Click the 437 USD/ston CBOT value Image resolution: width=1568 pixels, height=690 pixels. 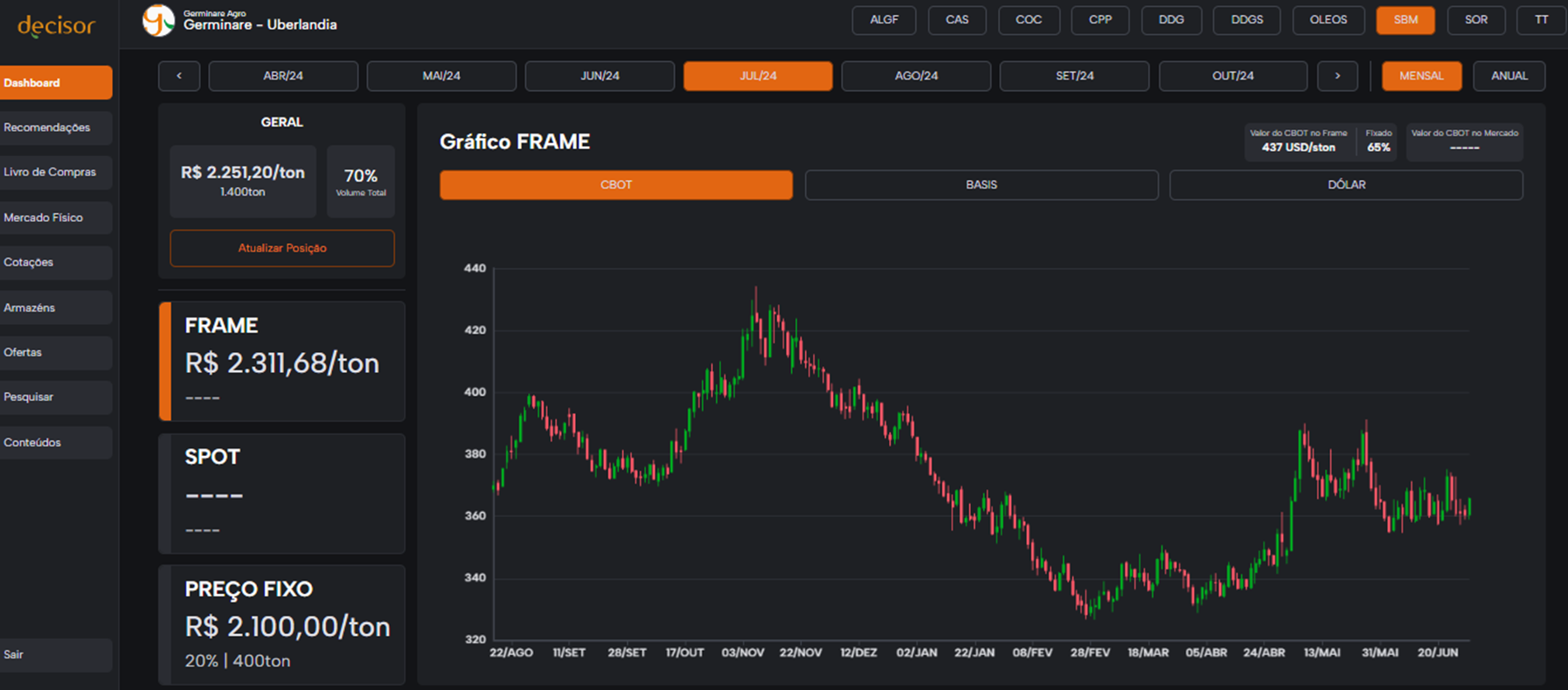(1299, 148)
